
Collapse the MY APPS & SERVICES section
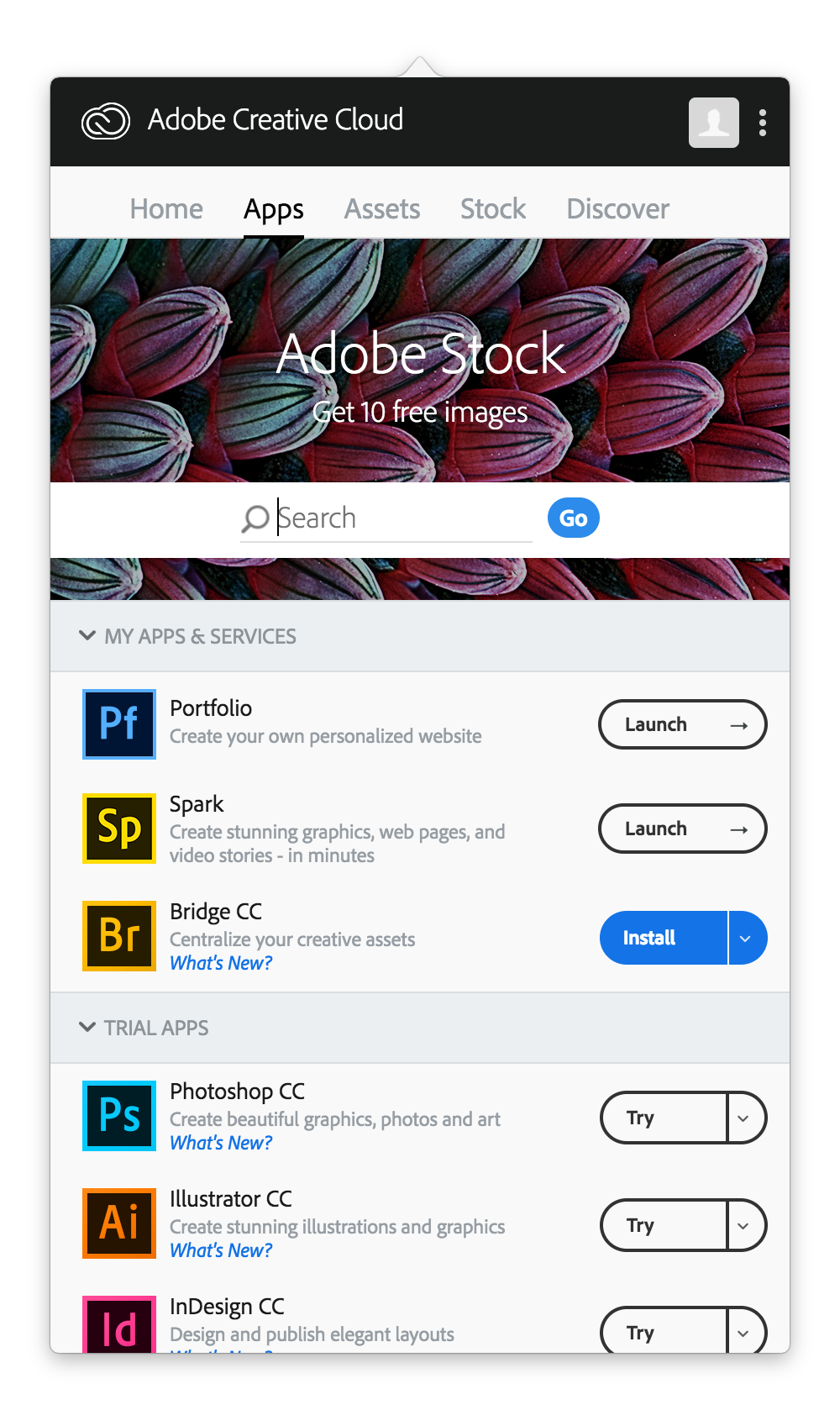click(x=88, y=635)
